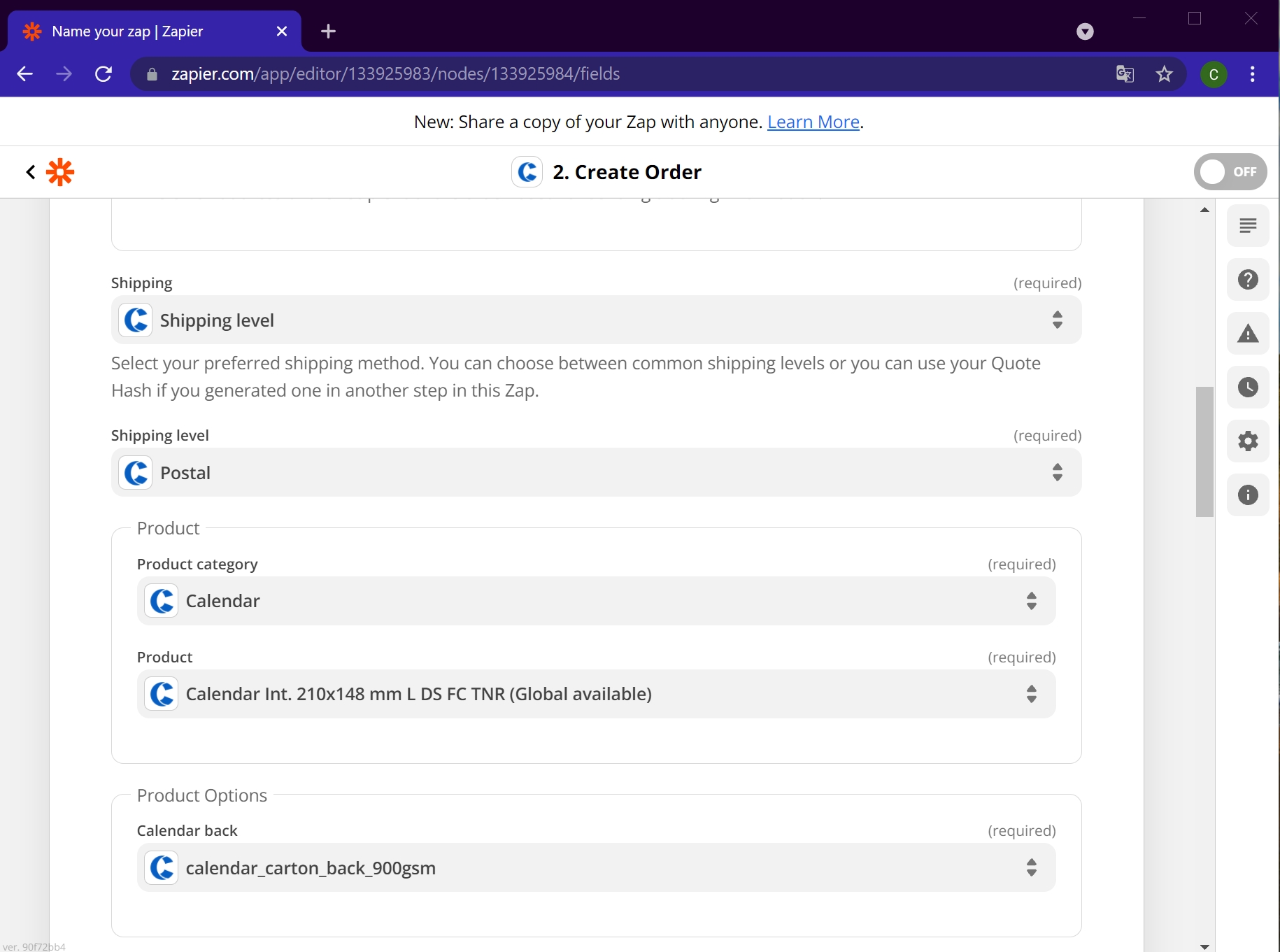Click the banner text about sharing a Zap copy
The image size is (1280, 952).
click(x=588, y=122)
